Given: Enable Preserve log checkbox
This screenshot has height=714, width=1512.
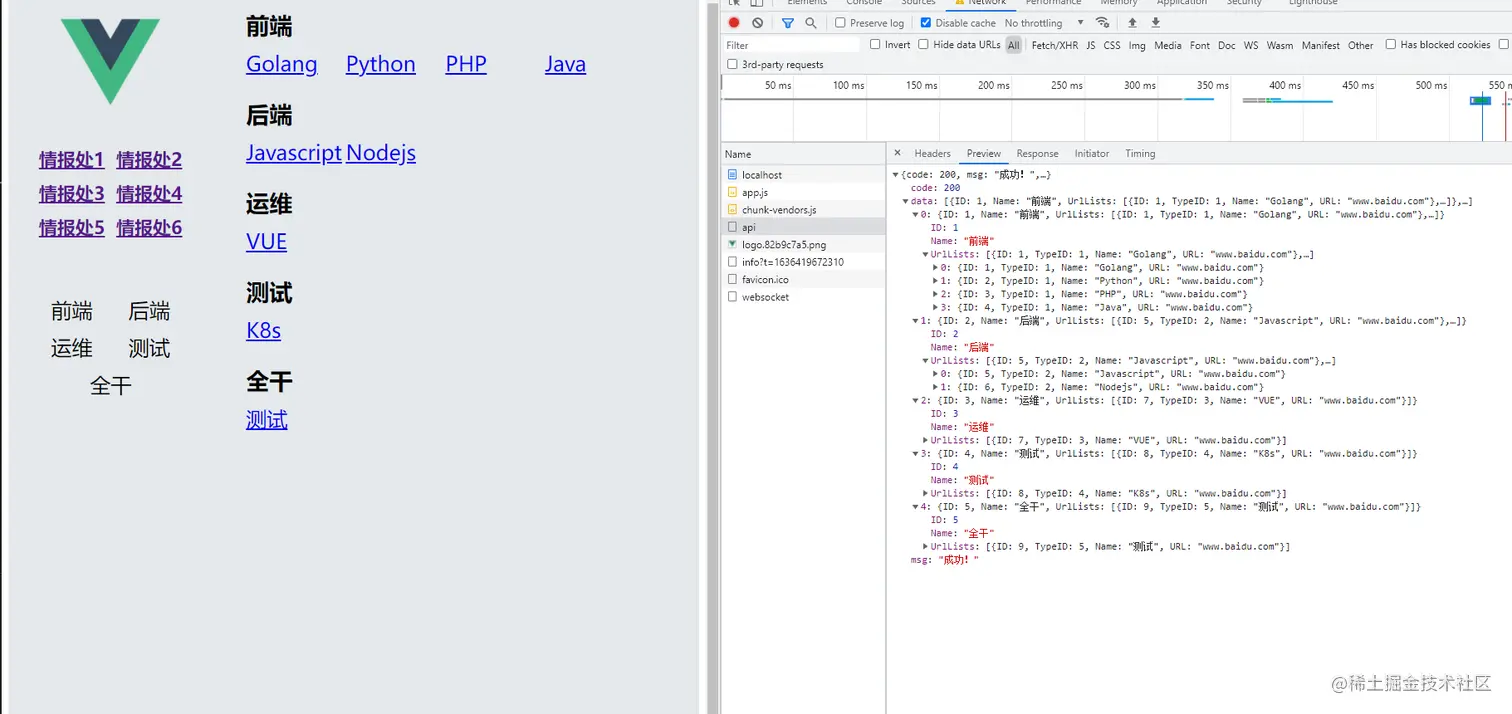Looking at the screenshot, I should coord(840,23).
